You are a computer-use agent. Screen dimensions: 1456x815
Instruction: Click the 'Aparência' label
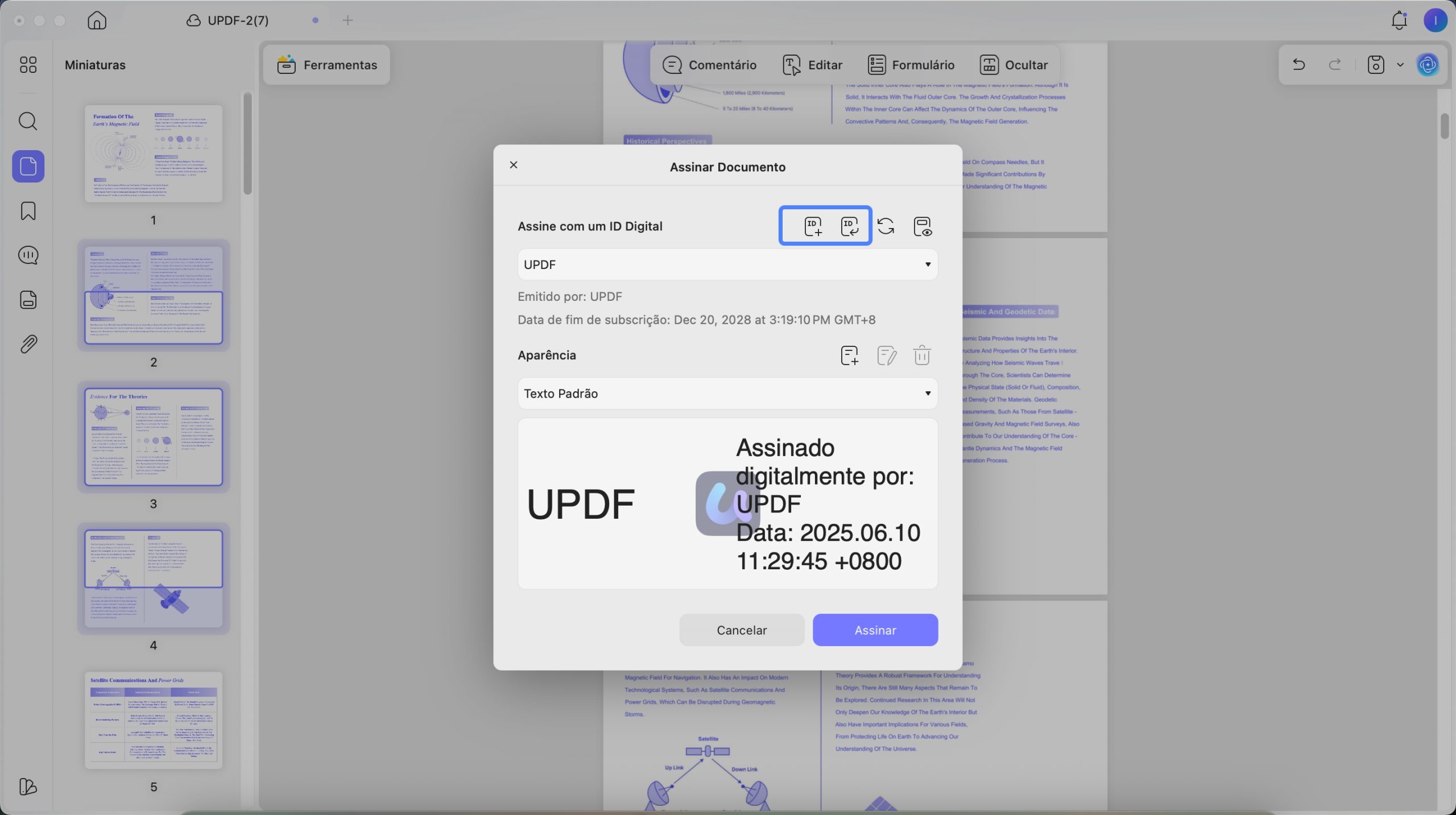tap(547, 355)
